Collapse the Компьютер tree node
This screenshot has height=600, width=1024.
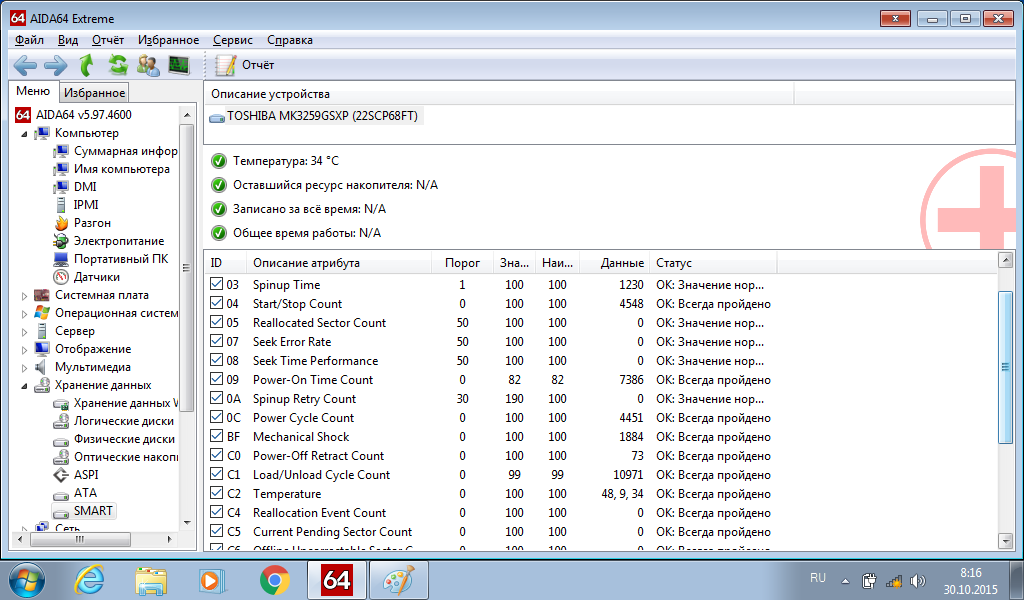25,134
